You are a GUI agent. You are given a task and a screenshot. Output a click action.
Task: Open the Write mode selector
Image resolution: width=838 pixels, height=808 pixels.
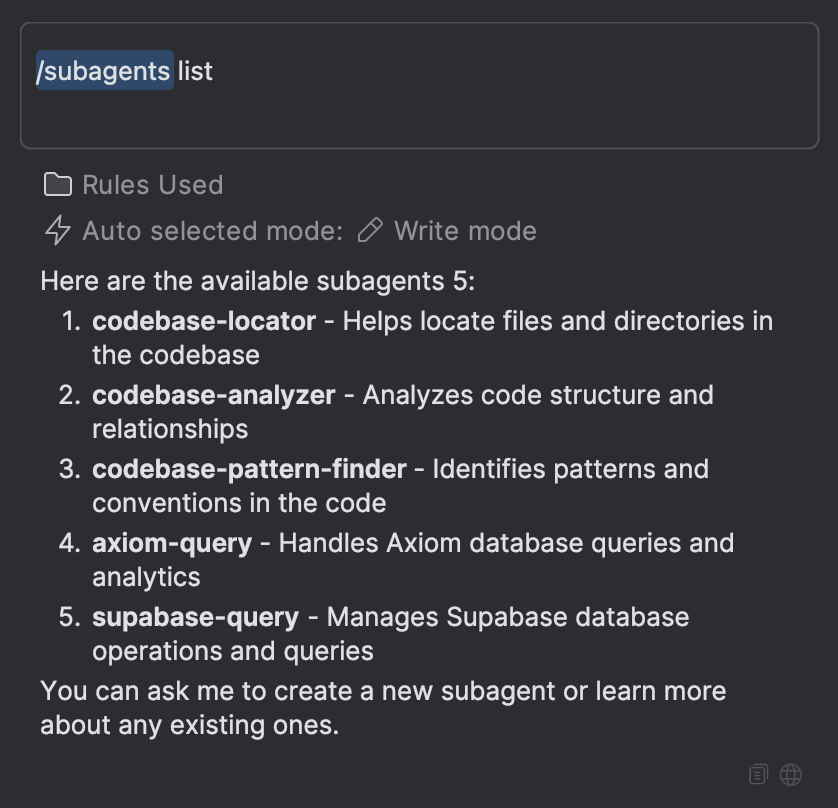pos(465,231)
